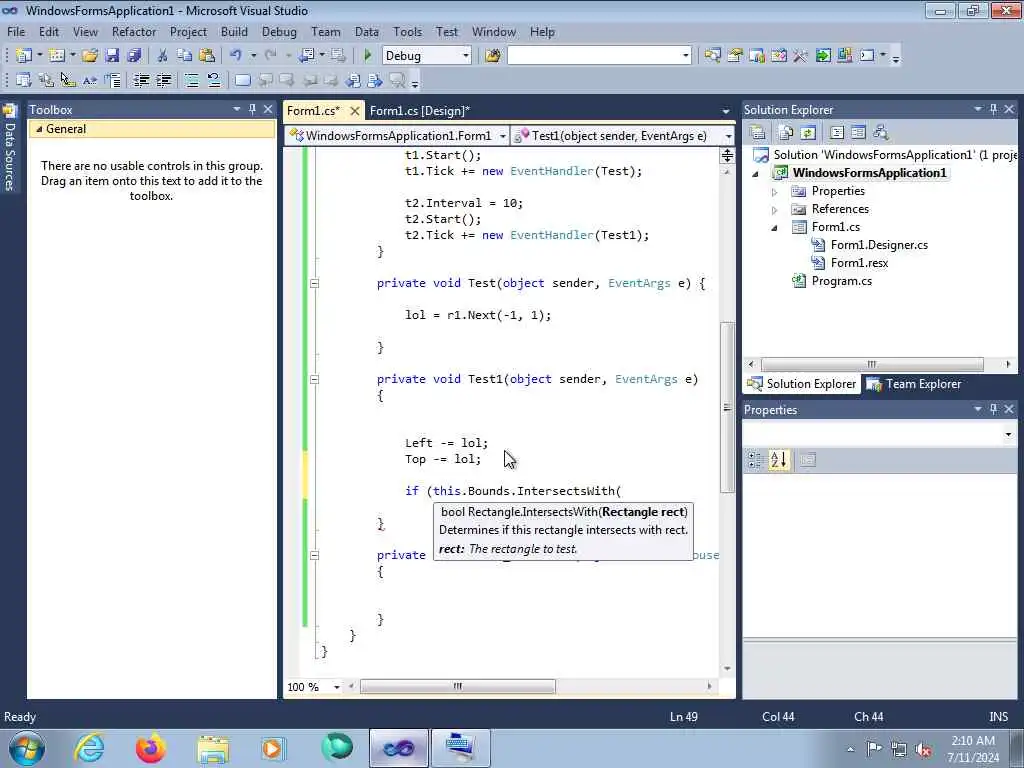This screenshot has width=1024, height=768.
Task: Pin the Toolbox panel with auto-hide pin
Action: (252, 109)
